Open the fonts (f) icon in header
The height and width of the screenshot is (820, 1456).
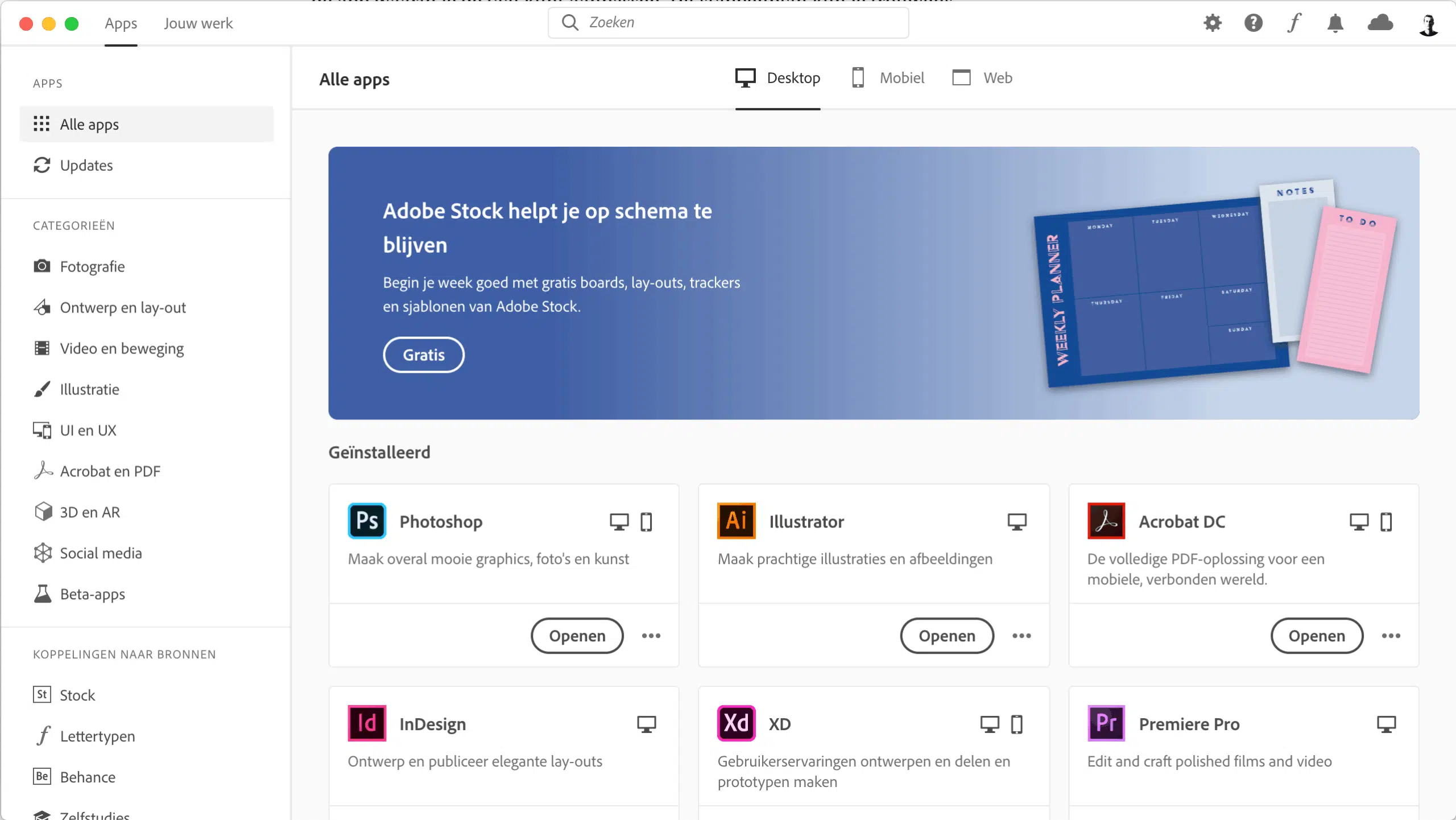tap(1294, 23)
